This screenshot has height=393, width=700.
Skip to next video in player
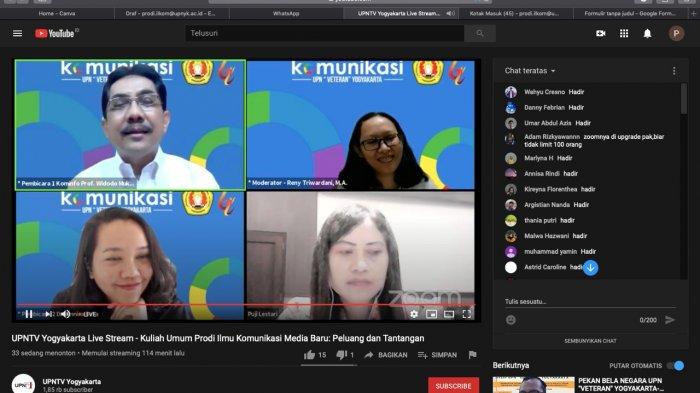48,314
